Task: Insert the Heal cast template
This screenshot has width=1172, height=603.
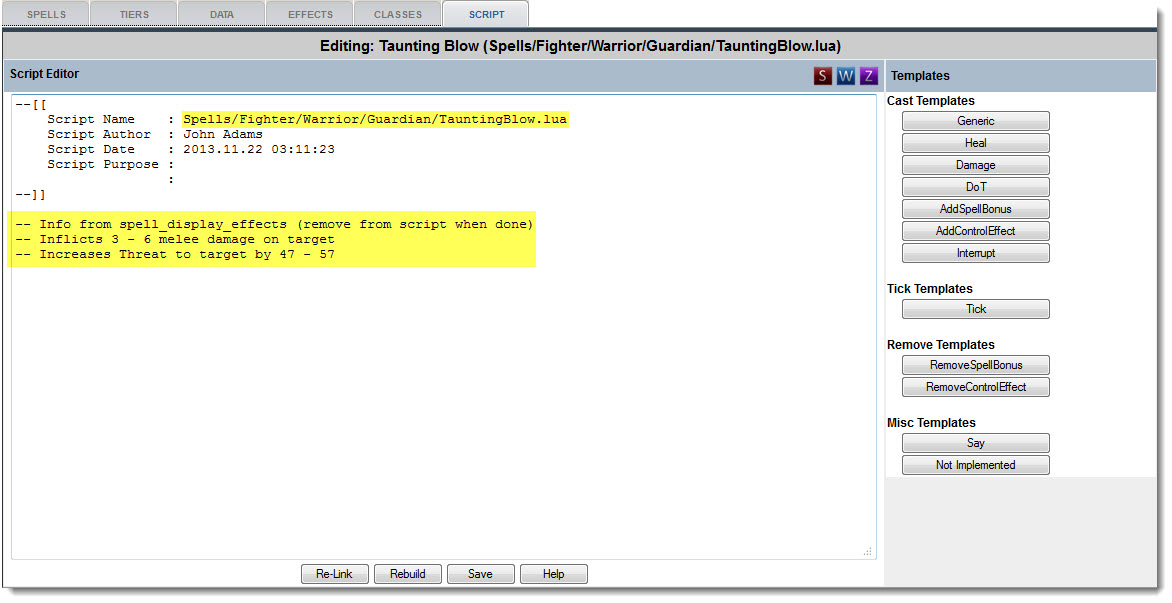Action: click(975, 143)
